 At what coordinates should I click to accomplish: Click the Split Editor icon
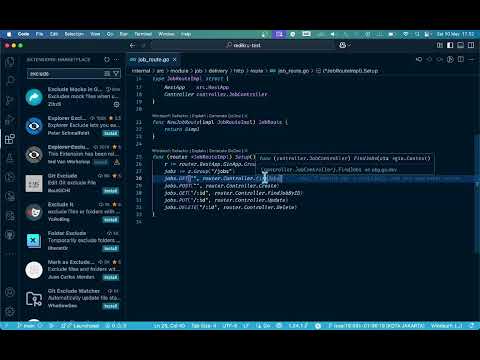[x=461, y=59]
